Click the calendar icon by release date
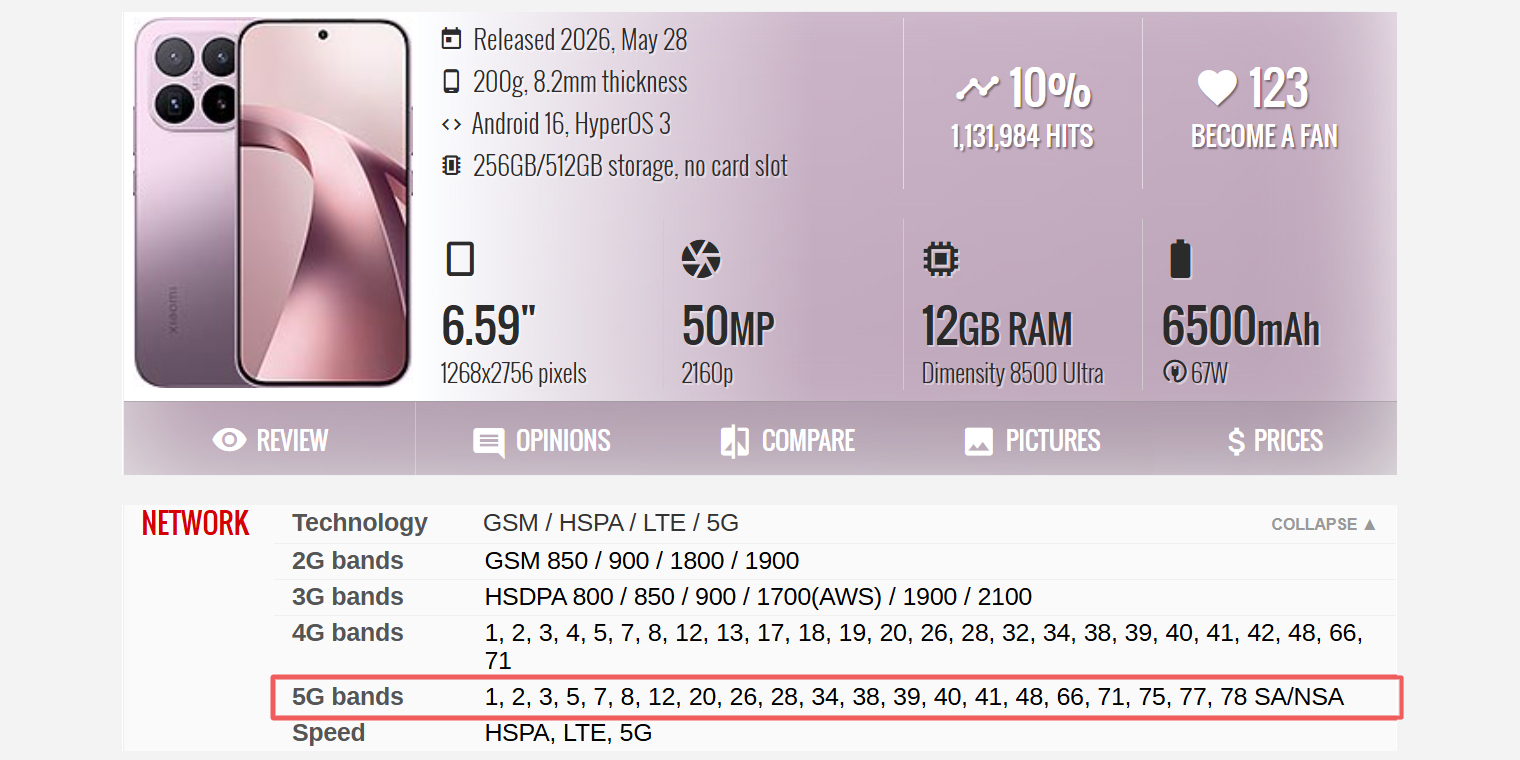 pos(452,39)
